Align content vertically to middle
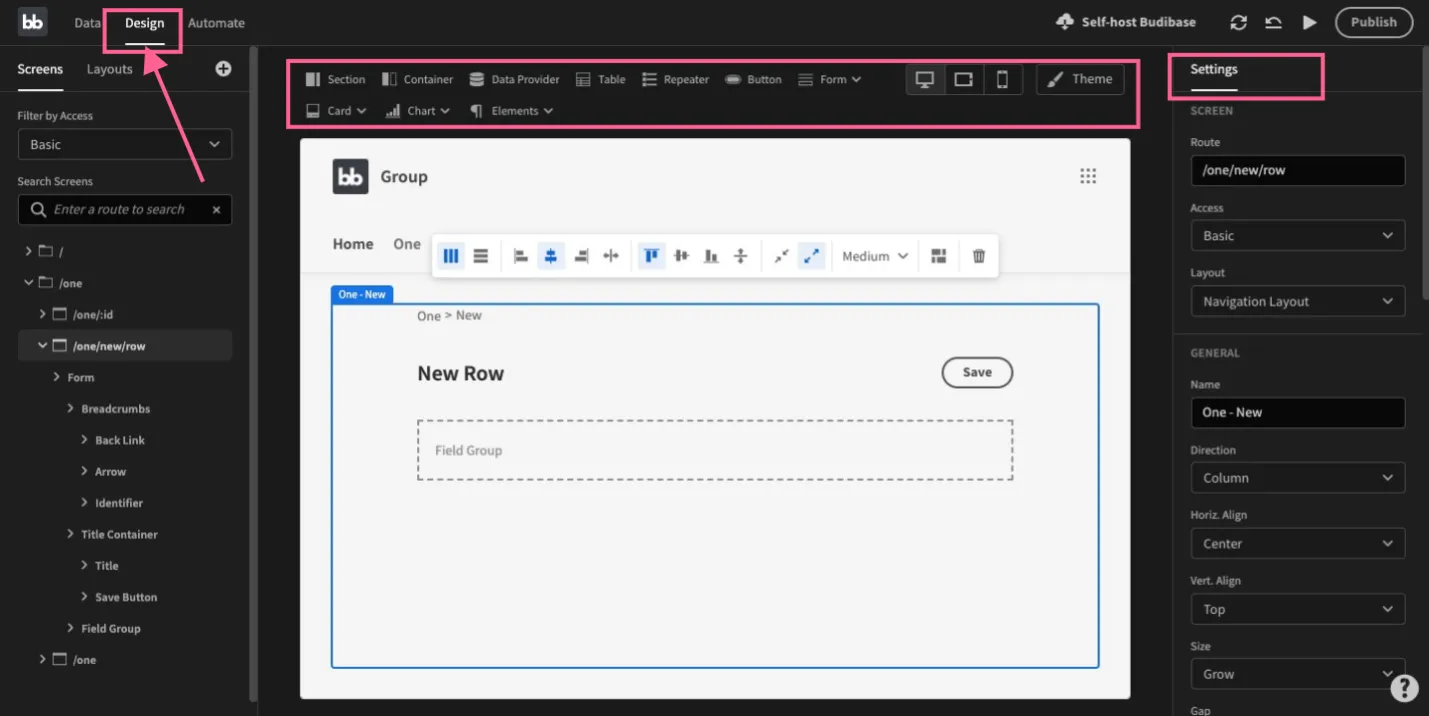 (x=682, y=256)
